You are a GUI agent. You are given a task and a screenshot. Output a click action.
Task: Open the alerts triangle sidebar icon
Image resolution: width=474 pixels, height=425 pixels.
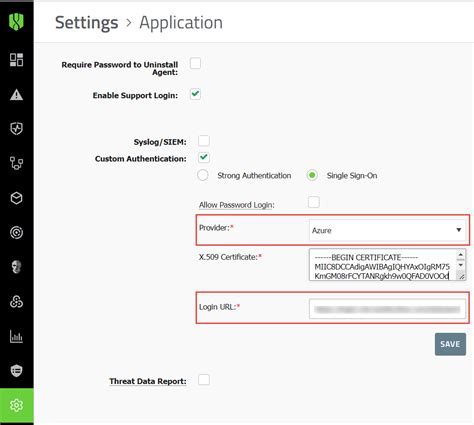click(x=16, y=95)
